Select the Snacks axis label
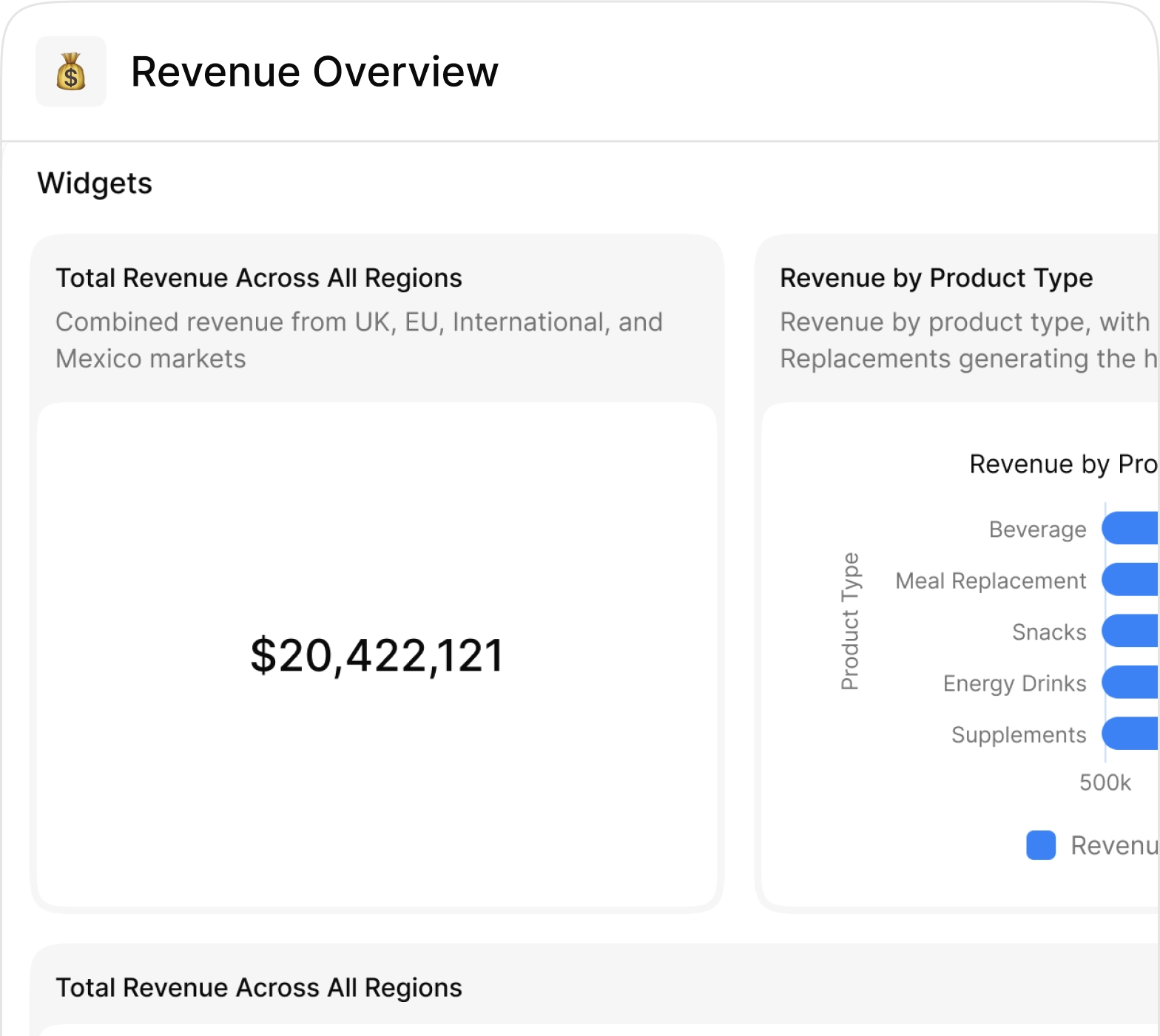 pos(1049,632)
